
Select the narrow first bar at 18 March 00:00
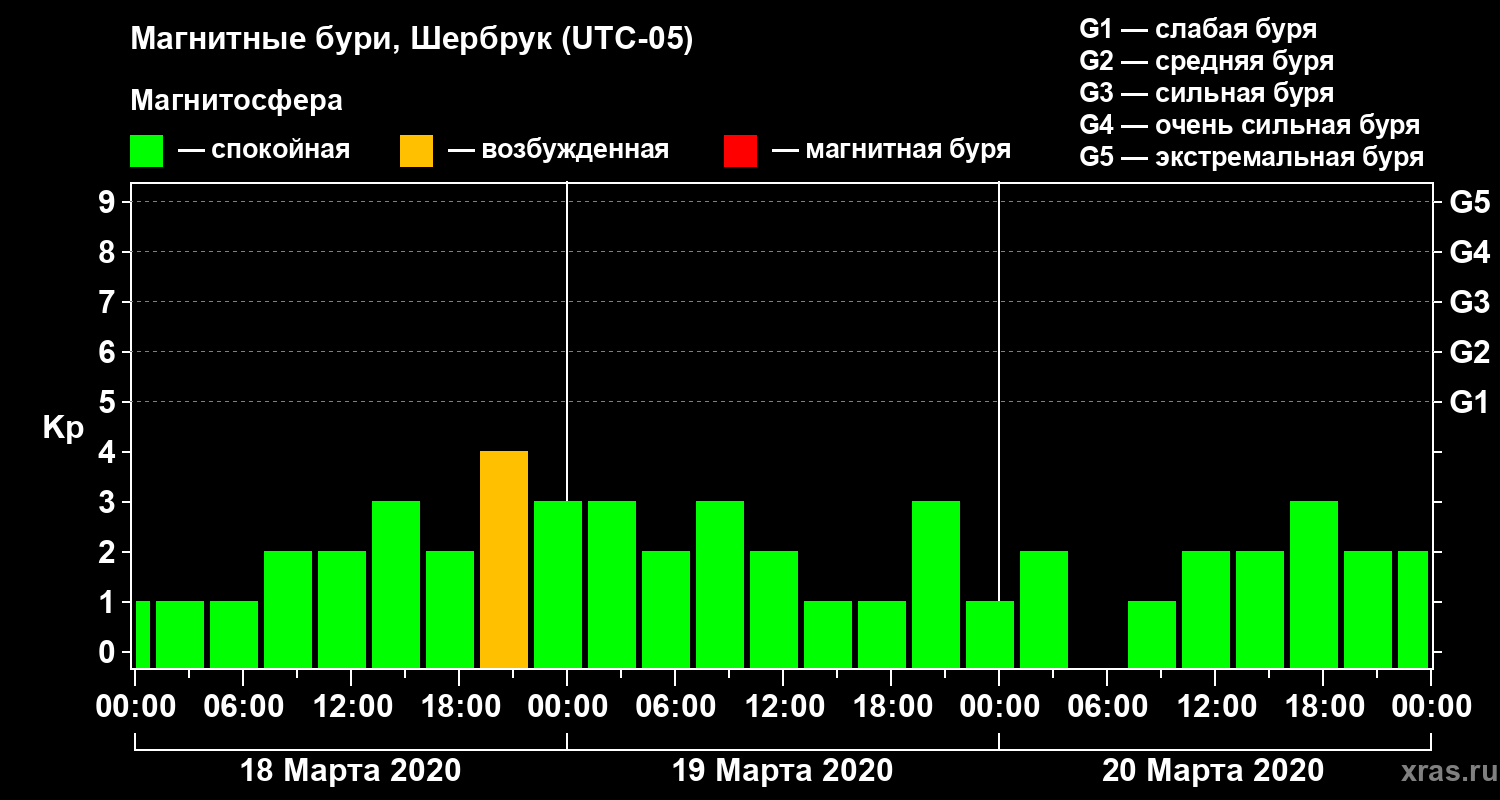point(142,634)
